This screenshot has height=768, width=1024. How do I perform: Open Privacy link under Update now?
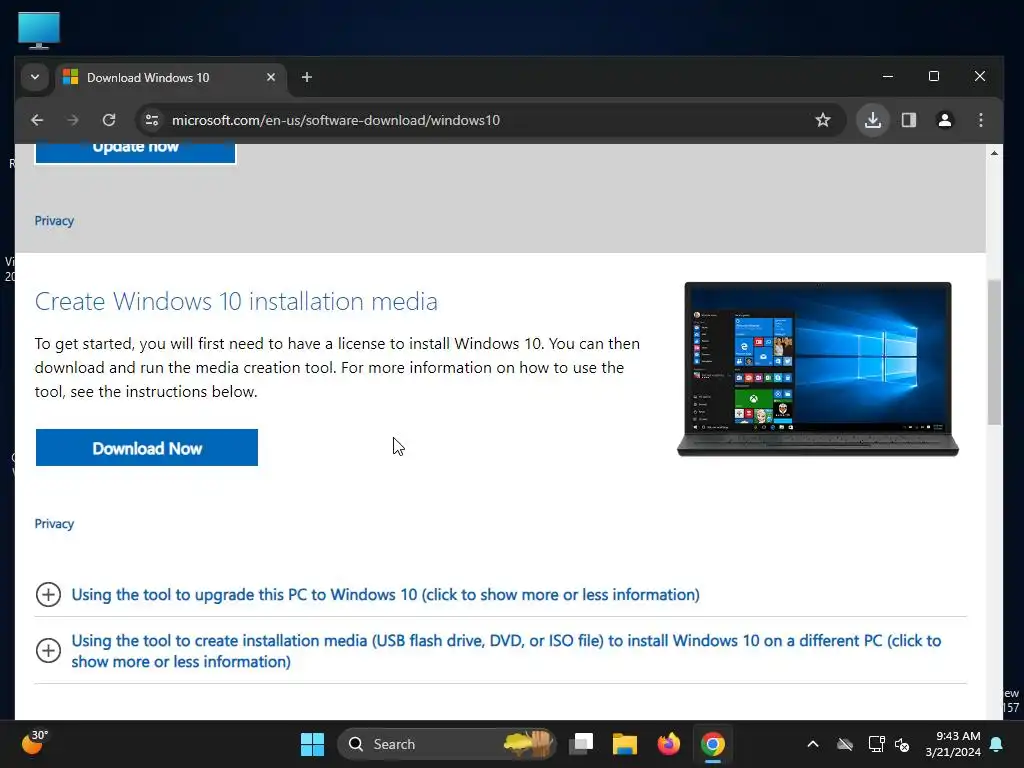point(54,221)
